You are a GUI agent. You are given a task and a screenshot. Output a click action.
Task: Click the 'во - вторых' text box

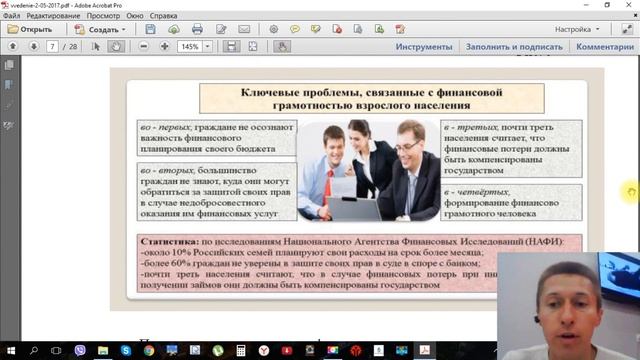[x=217, y=192]
